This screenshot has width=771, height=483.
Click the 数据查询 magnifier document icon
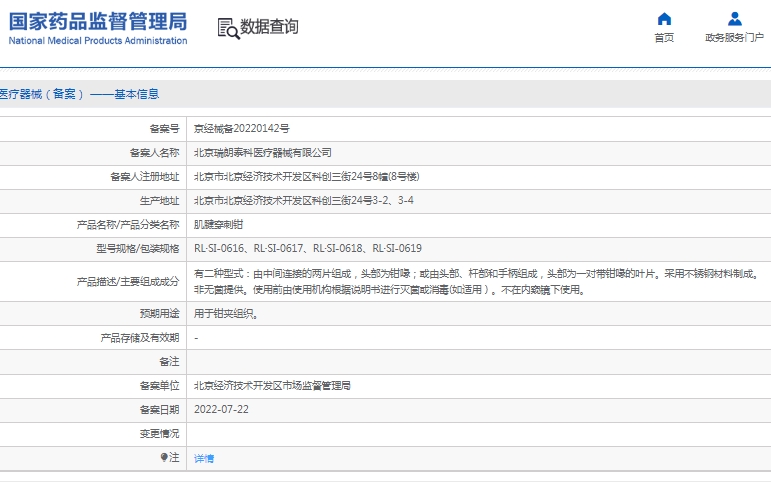tap(229, 29)
